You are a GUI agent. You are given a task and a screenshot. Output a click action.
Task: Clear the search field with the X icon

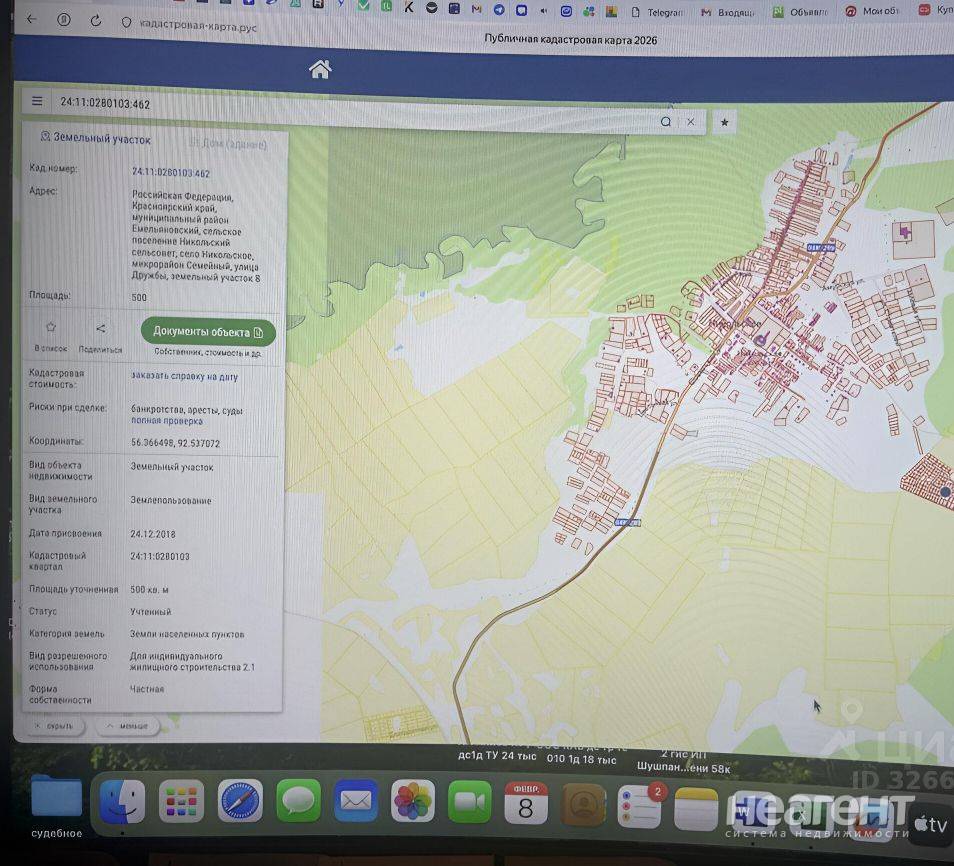point(691,122)
